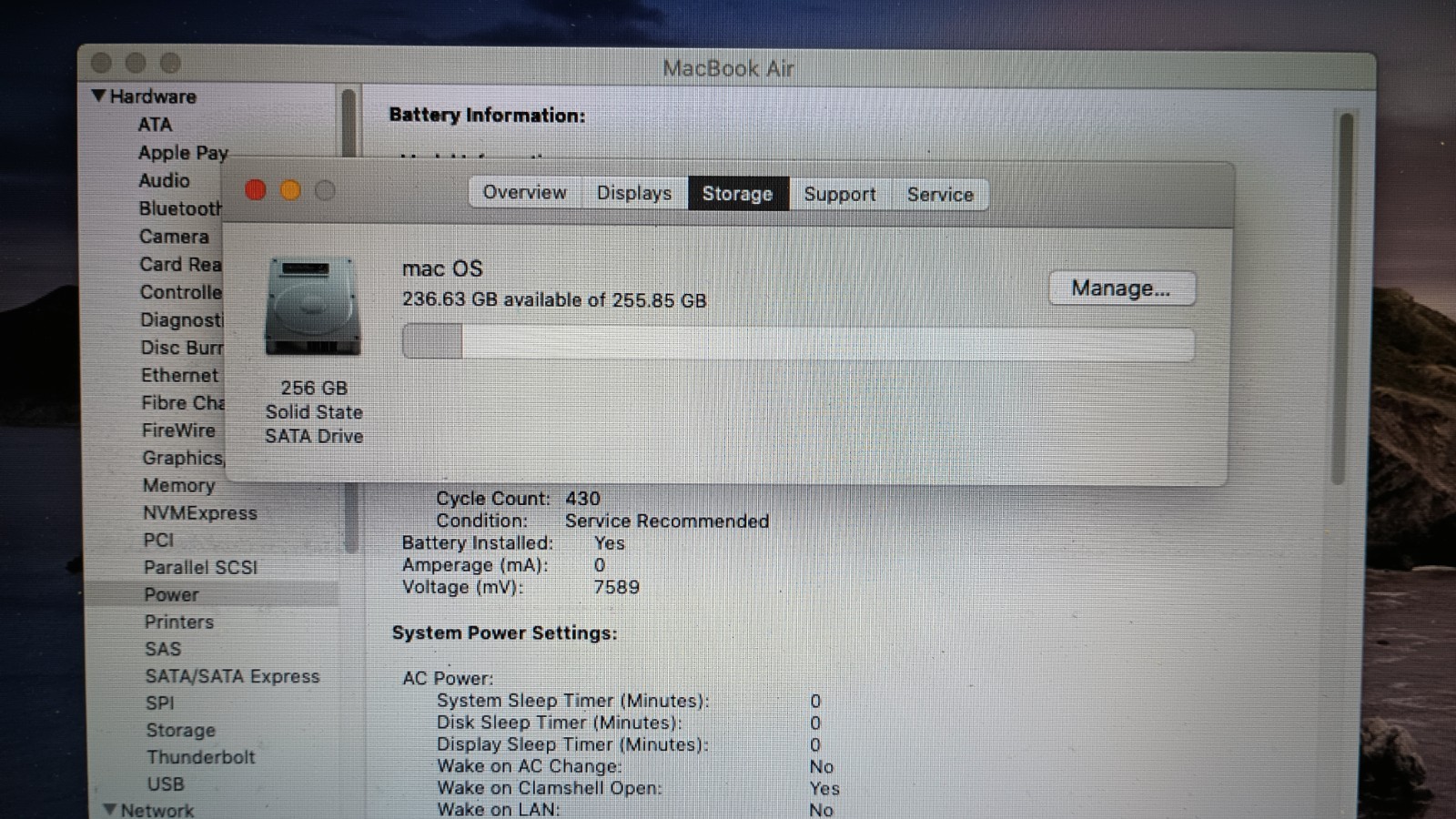Select FireWire in the sidebar
Image resolution: width=1456 pixels, height=819 pixels.
coord(178,430)
